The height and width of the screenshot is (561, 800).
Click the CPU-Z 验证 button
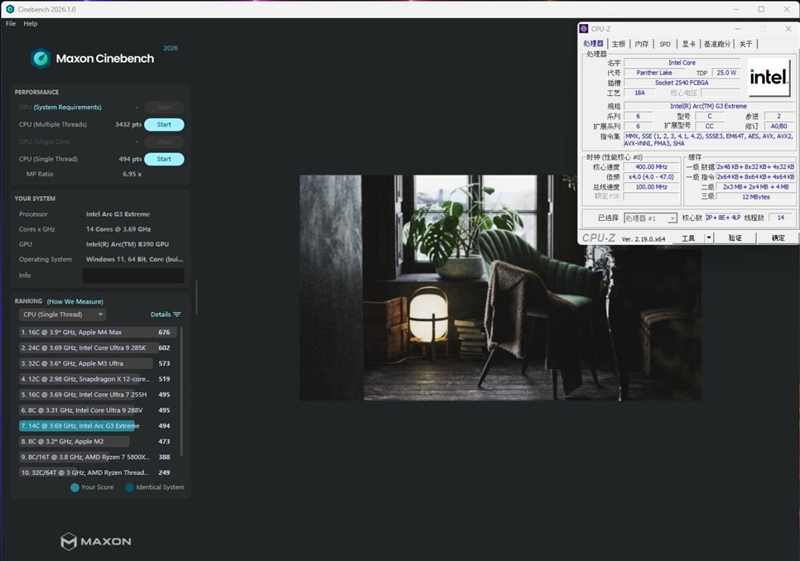click(x=735, y=238)
